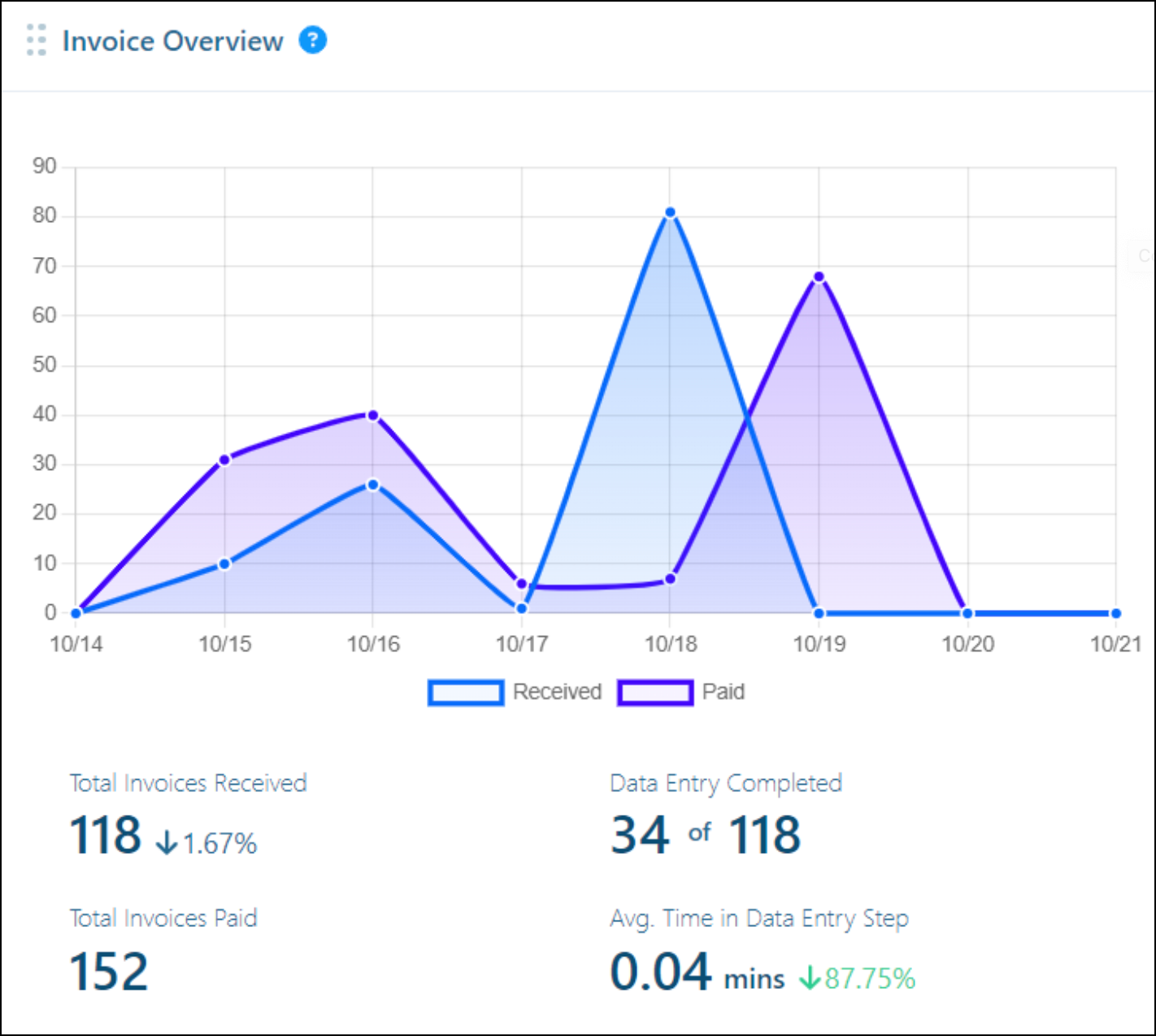Select the Paid legend swatch
1156x1036 pixels.
655,692
